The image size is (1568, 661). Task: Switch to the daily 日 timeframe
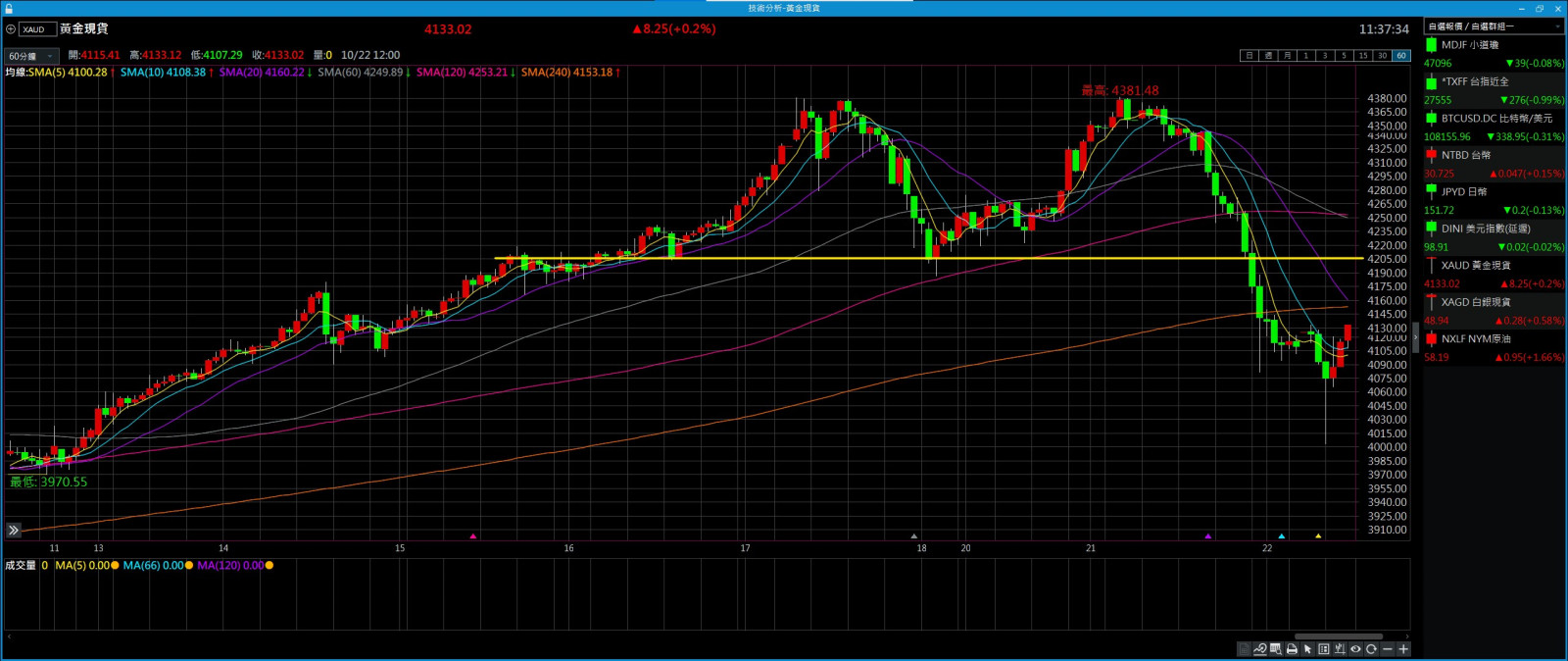click(1249, 56)
